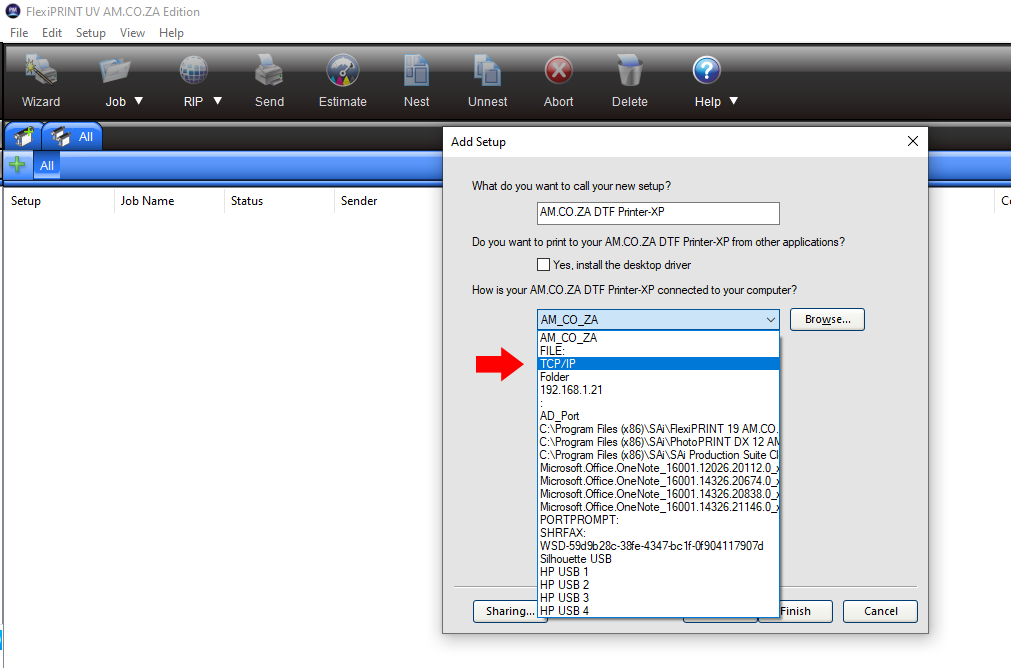The width and height of the screenshot is (1011, 668).
Task: Open the Wizard tool in toolbar
Action: [41, 72]
